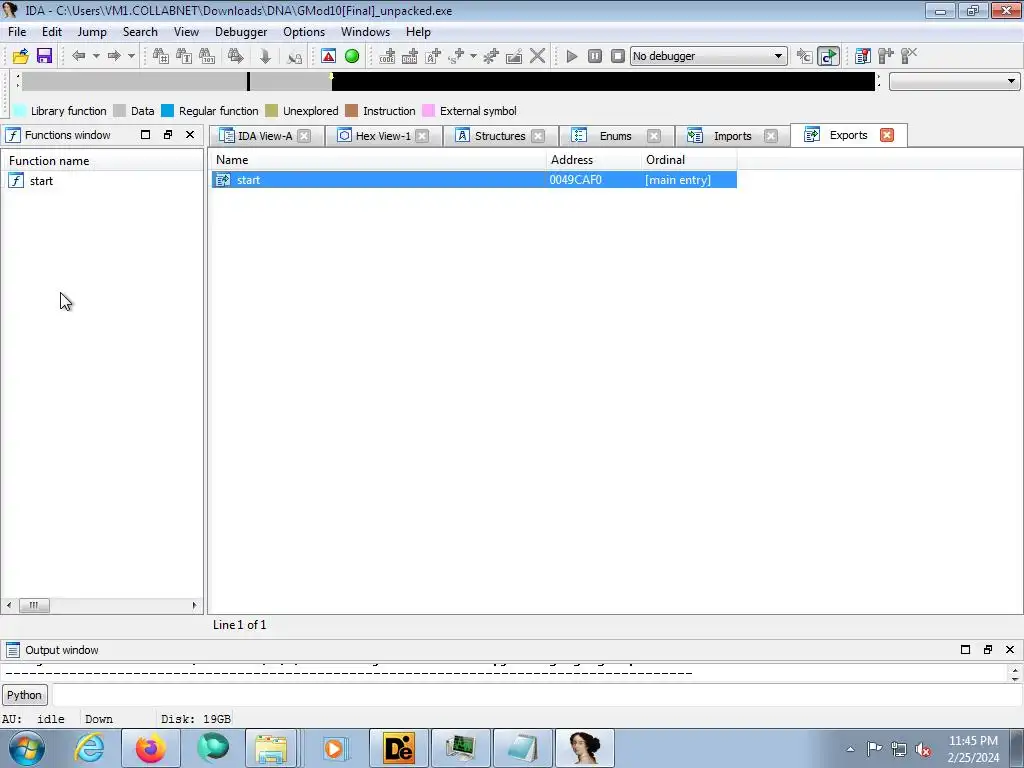Jump forward with the right arrow icon

[114, 56]
